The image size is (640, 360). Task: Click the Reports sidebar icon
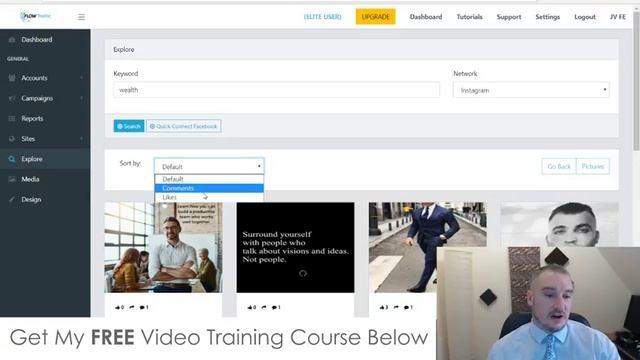pyautogui.click(x=12, y=118)
